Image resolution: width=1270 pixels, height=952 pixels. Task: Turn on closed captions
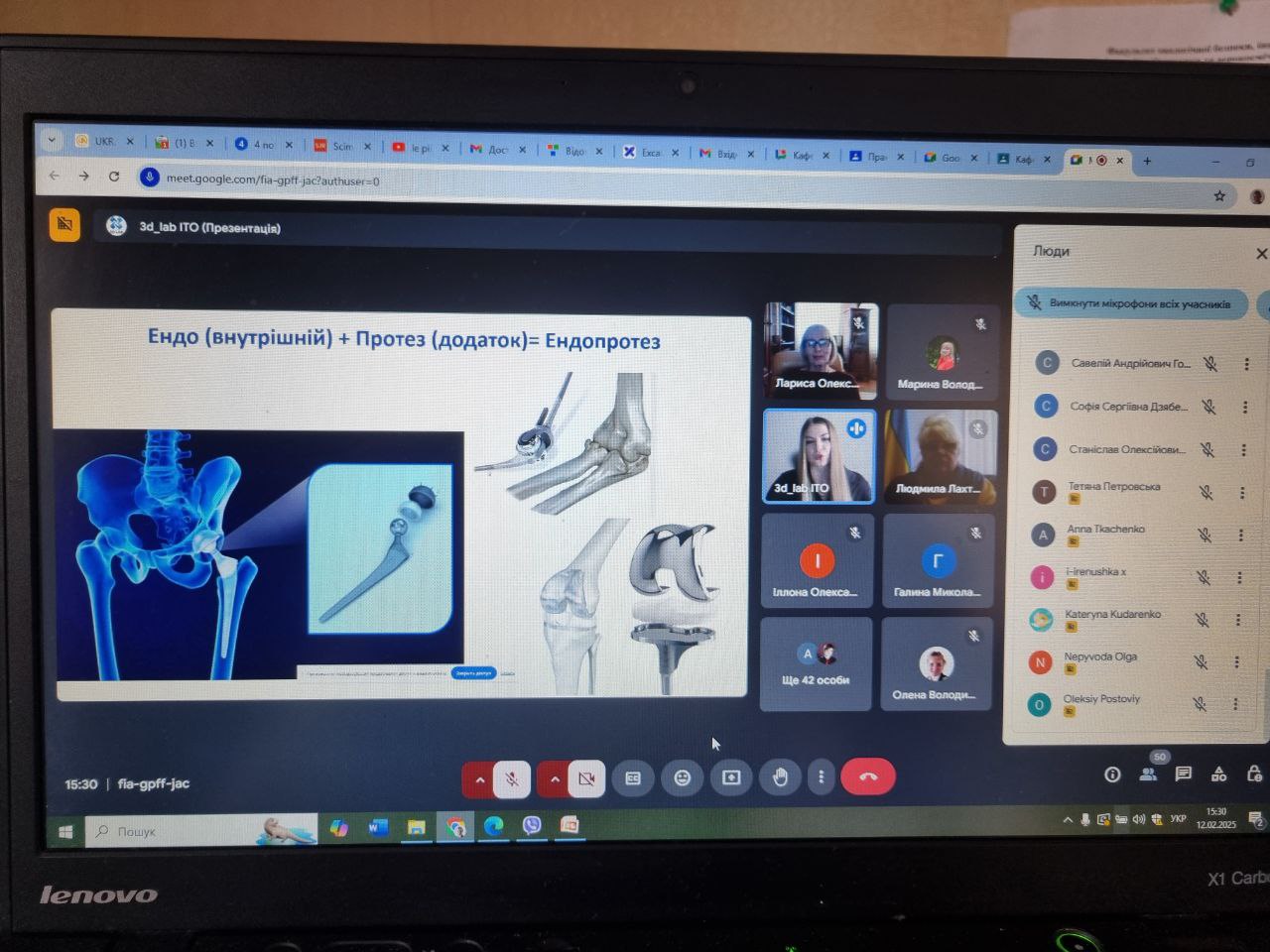click(633, 778)
